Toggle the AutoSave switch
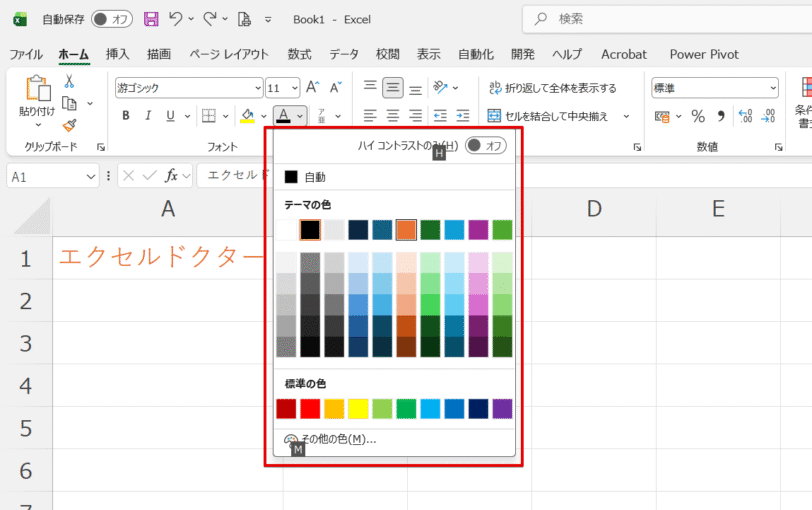This screenshot has height=510, width=812. pyautogui.click(x=112, y=19)
